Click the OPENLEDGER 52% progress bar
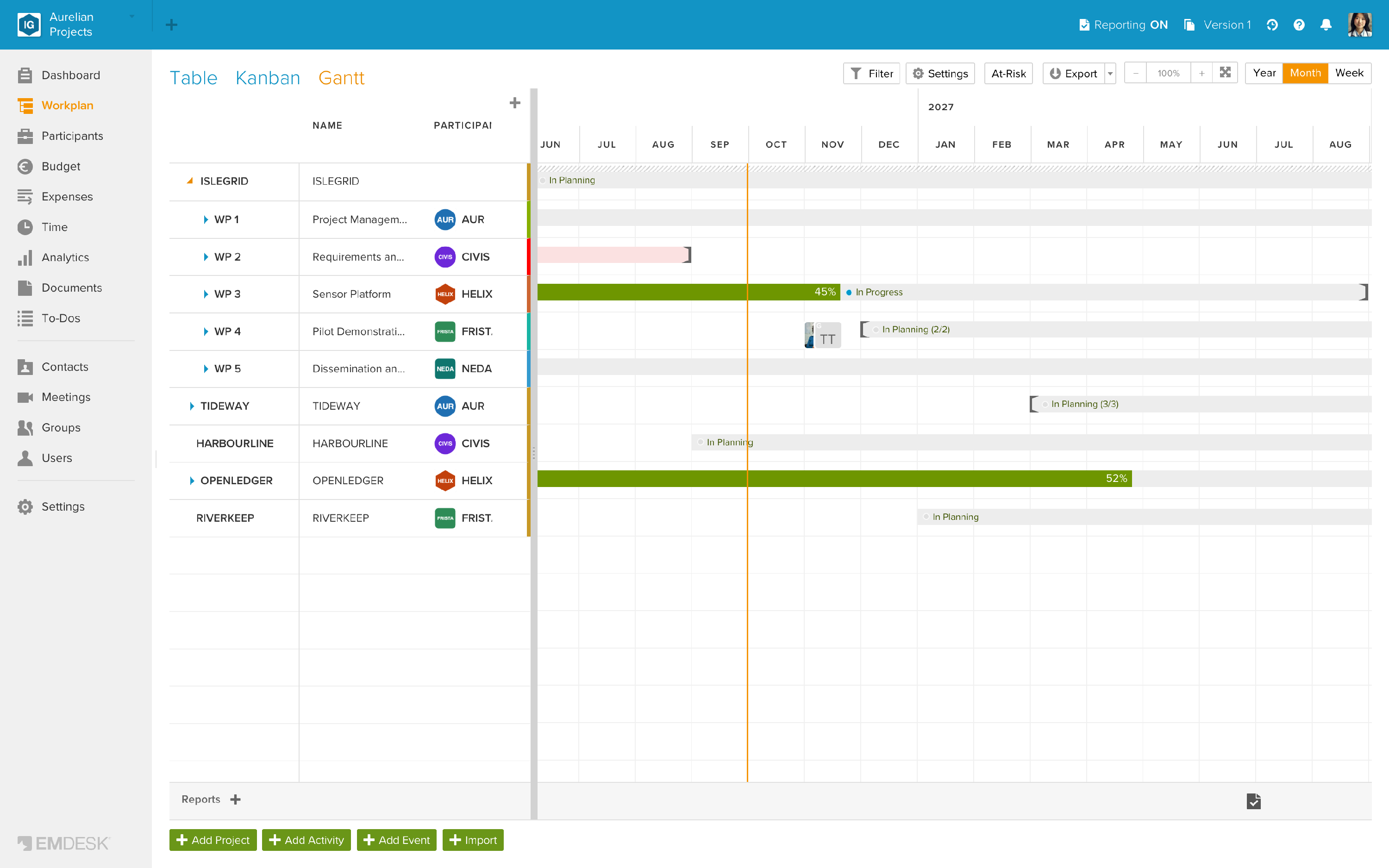The image size is (1389, 868). coord(834,479)
